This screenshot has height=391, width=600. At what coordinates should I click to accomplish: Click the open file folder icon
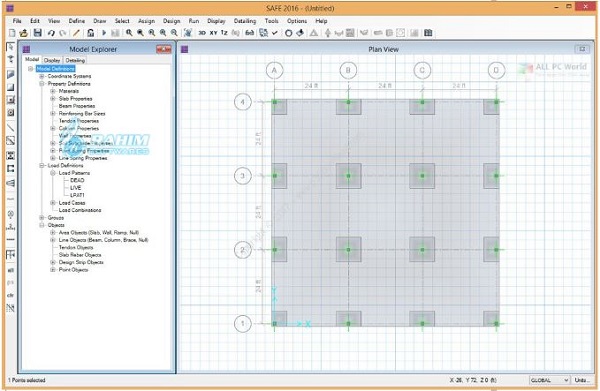click(23, 33)
